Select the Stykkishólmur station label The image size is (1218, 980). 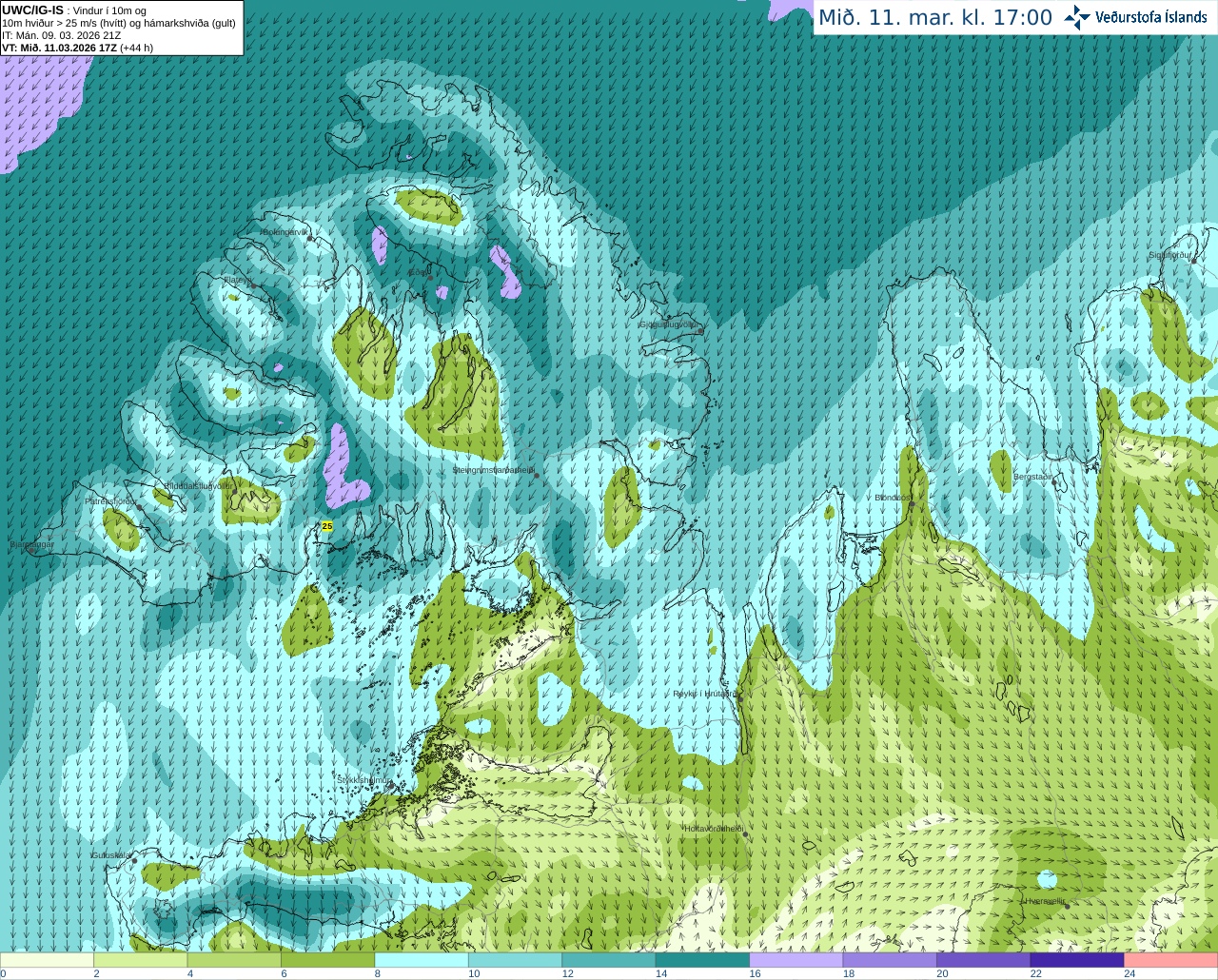pyautogui.click(x=363, y=779)
